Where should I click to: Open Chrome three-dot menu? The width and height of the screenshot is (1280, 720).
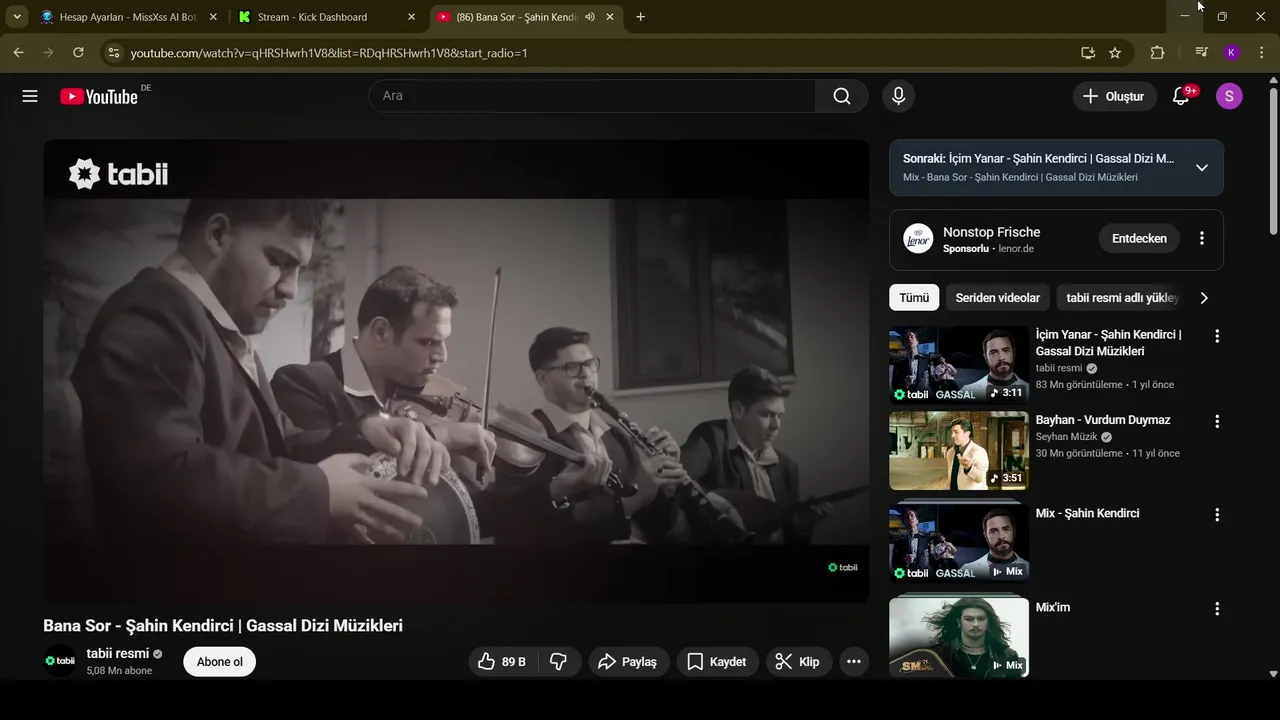point(1260,53)
